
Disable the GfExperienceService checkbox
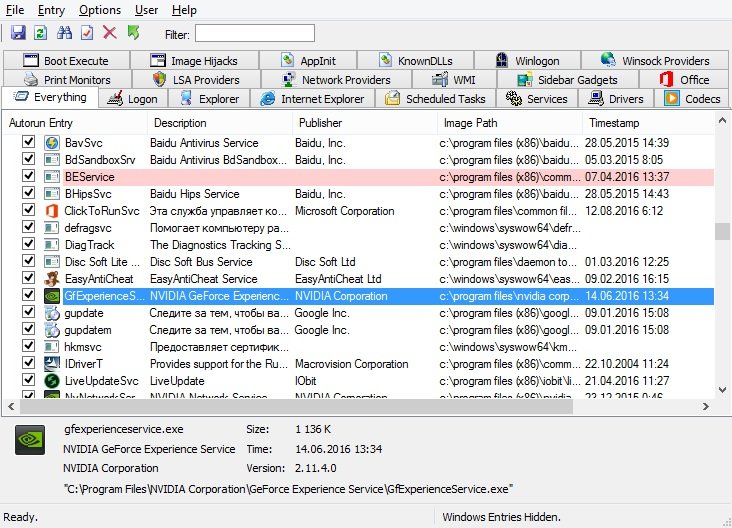click(x=28, y=295)
